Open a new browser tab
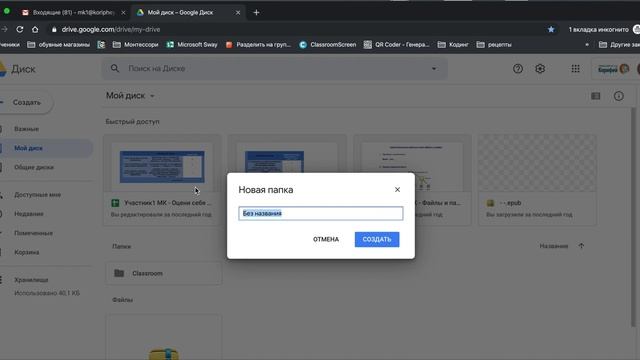 (256, 13)
